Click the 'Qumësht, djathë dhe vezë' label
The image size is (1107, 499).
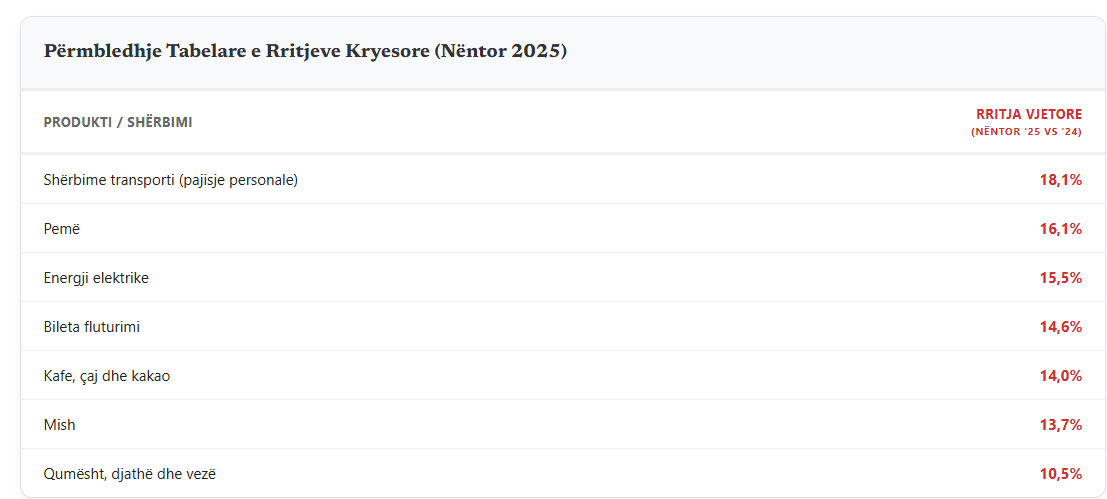129,474
